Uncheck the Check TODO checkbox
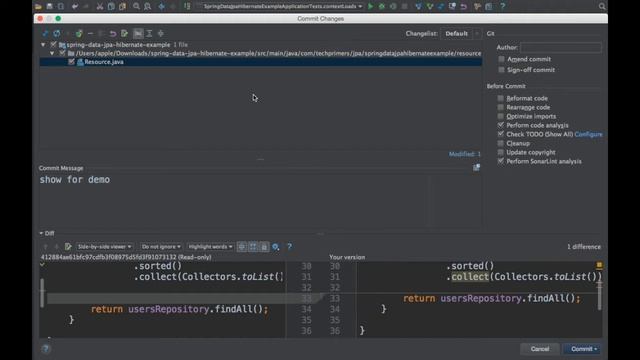 click(x=500, y=134)
